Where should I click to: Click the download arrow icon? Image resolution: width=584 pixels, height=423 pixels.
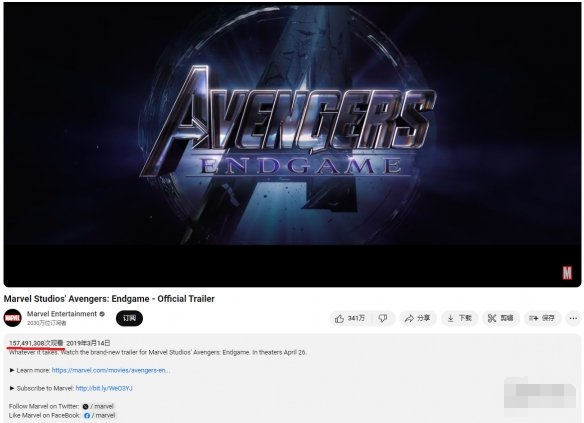coord(450,318)
